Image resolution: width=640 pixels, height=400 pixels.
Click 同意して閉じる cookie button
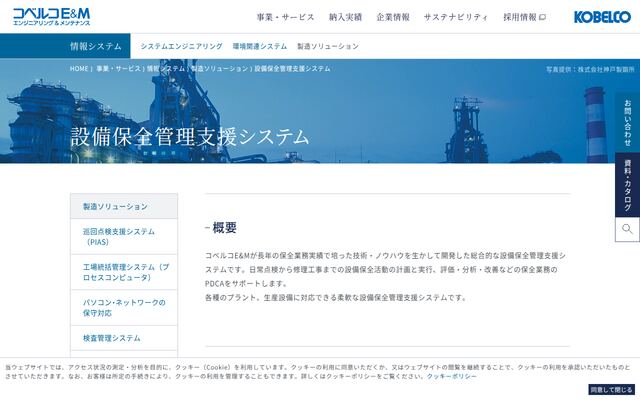(611, 390)
